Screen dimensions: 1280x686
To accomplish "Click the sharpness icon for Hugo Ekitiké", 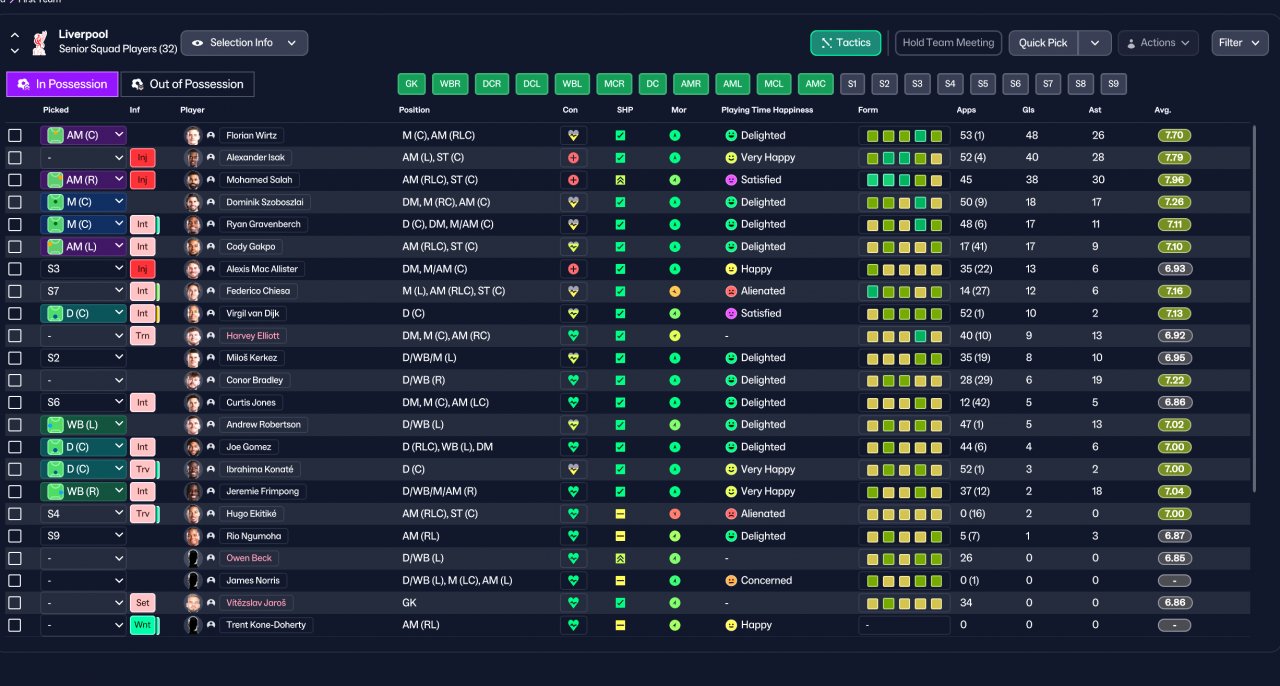I will click(x=620, y=514).
